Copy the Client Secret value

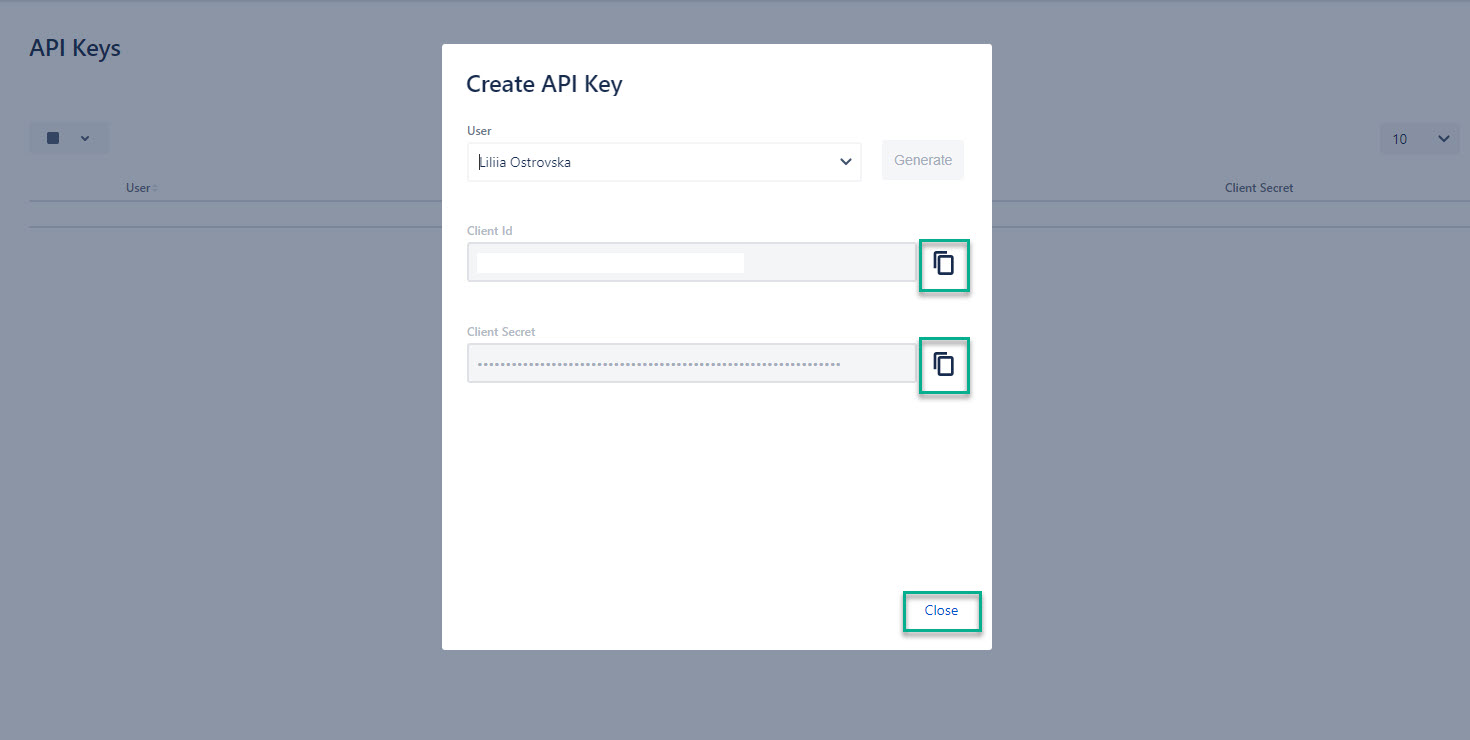pos(944,364)
